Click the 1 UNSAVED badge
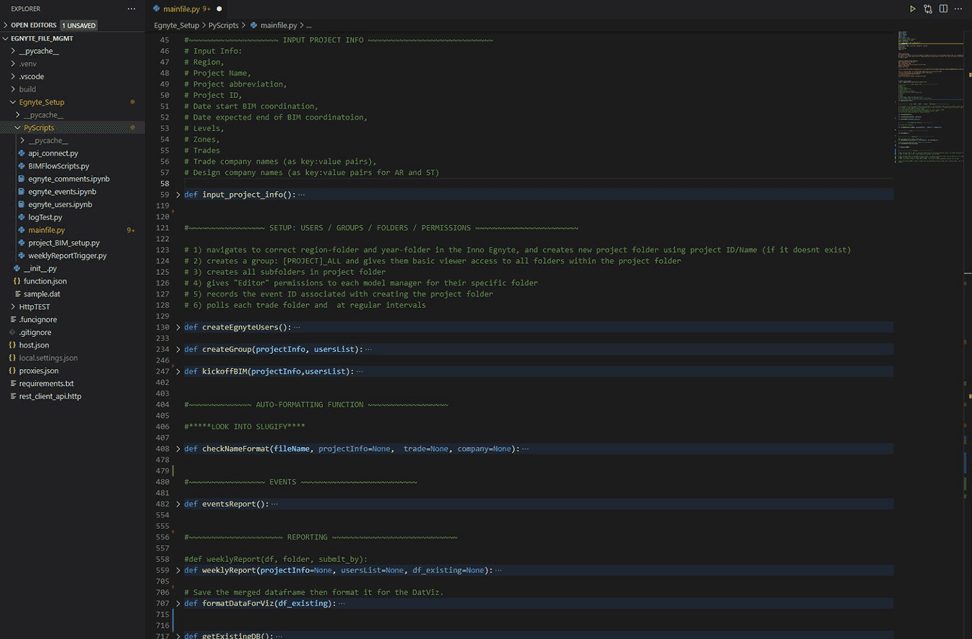 [79, 25]
